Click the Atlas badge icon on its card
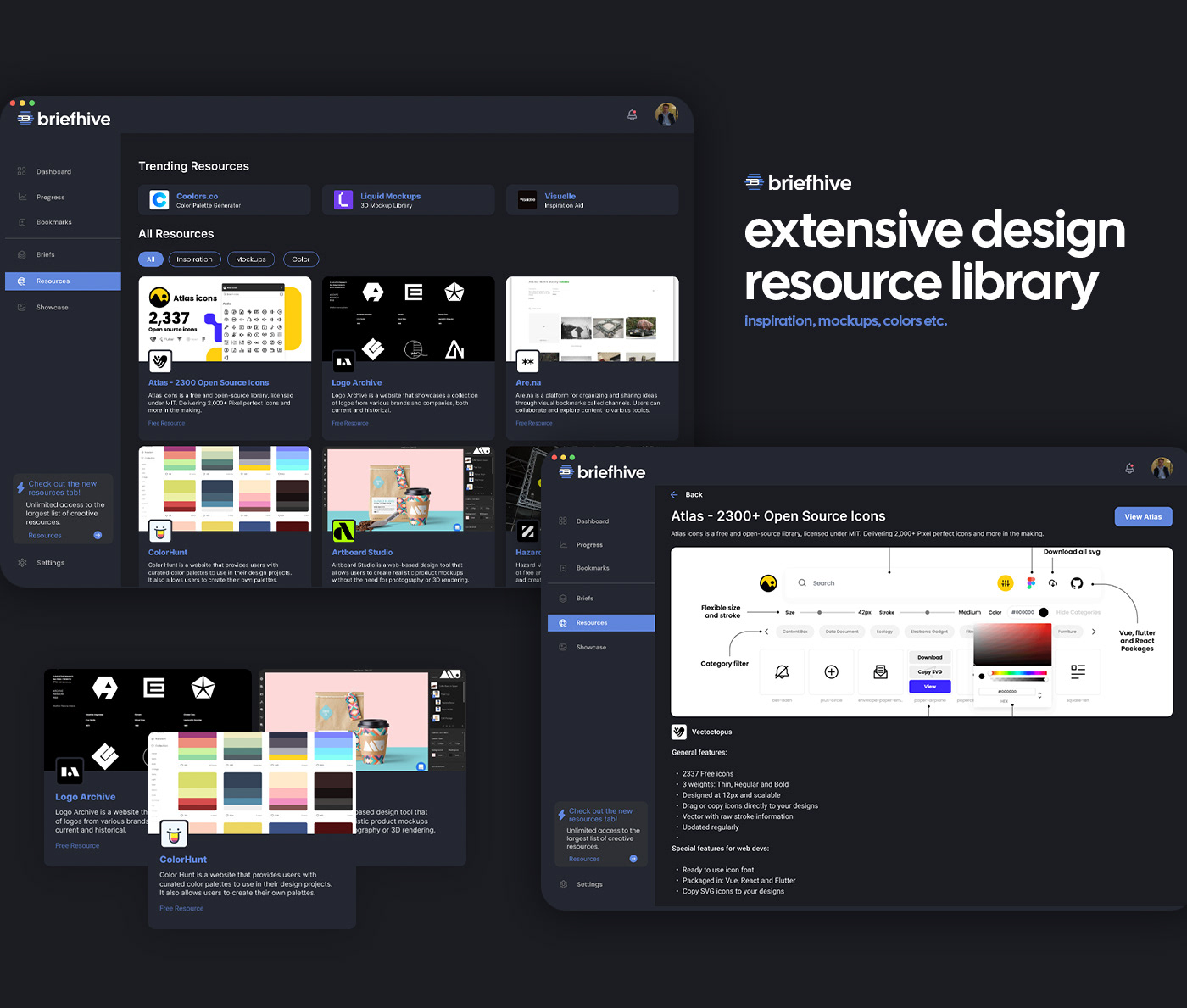This screenshot has width=1187, height=1008. pos(160,361)
